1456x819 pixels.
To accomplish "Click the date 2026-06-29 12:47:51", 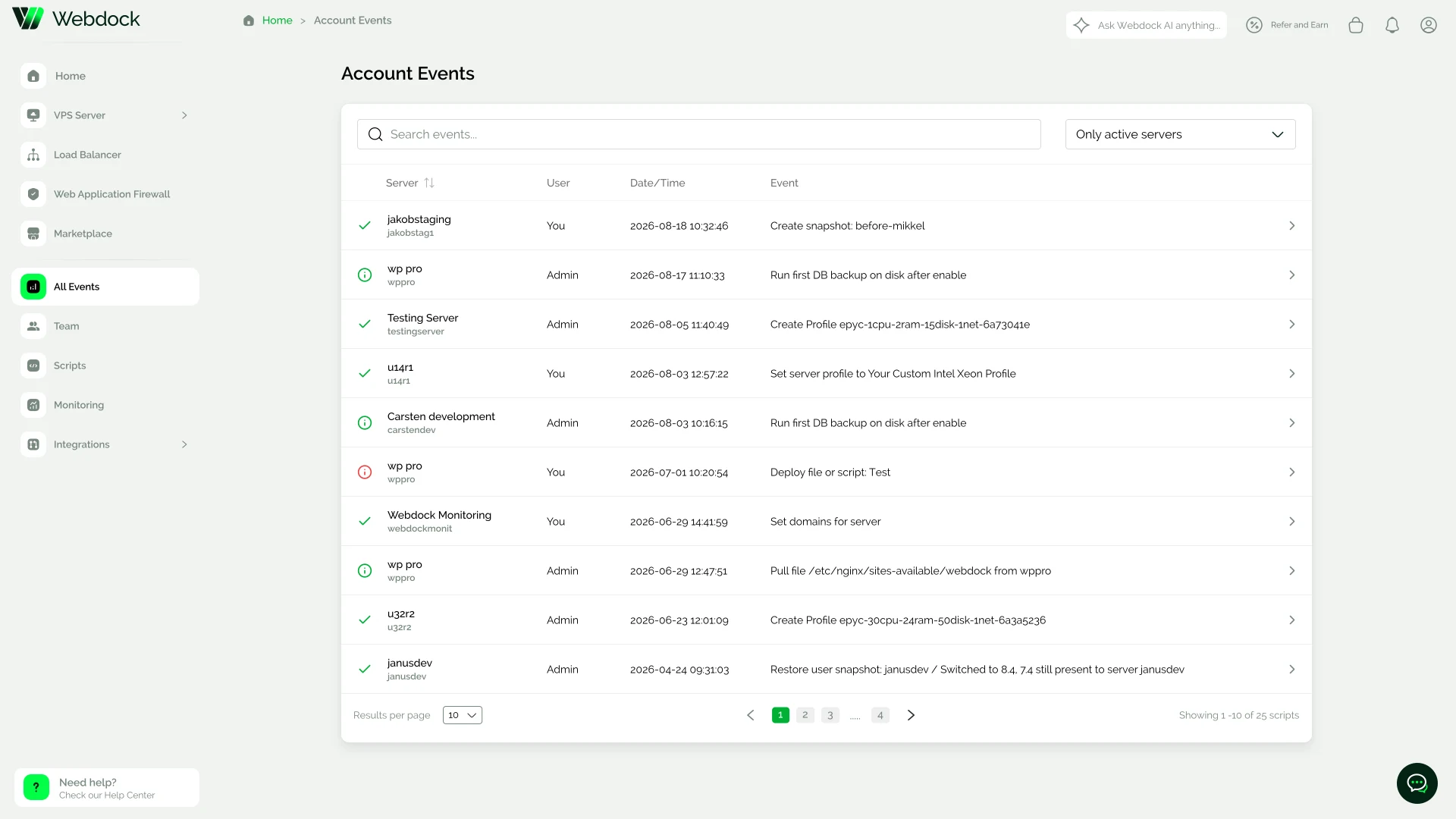I will 678,571.
